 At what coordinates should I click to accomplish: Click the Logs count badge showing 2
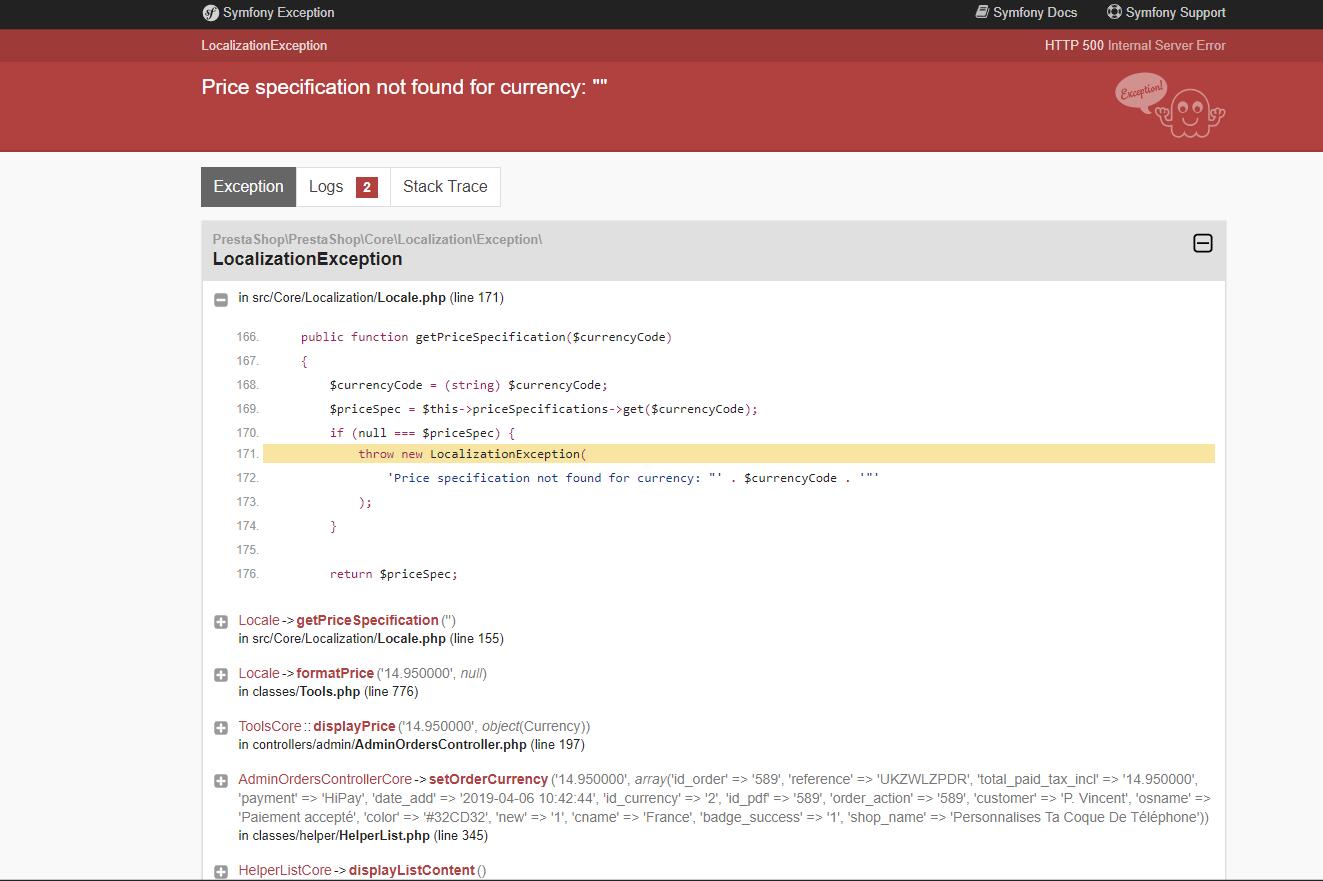pyautogui.click(x=367, y=187)
